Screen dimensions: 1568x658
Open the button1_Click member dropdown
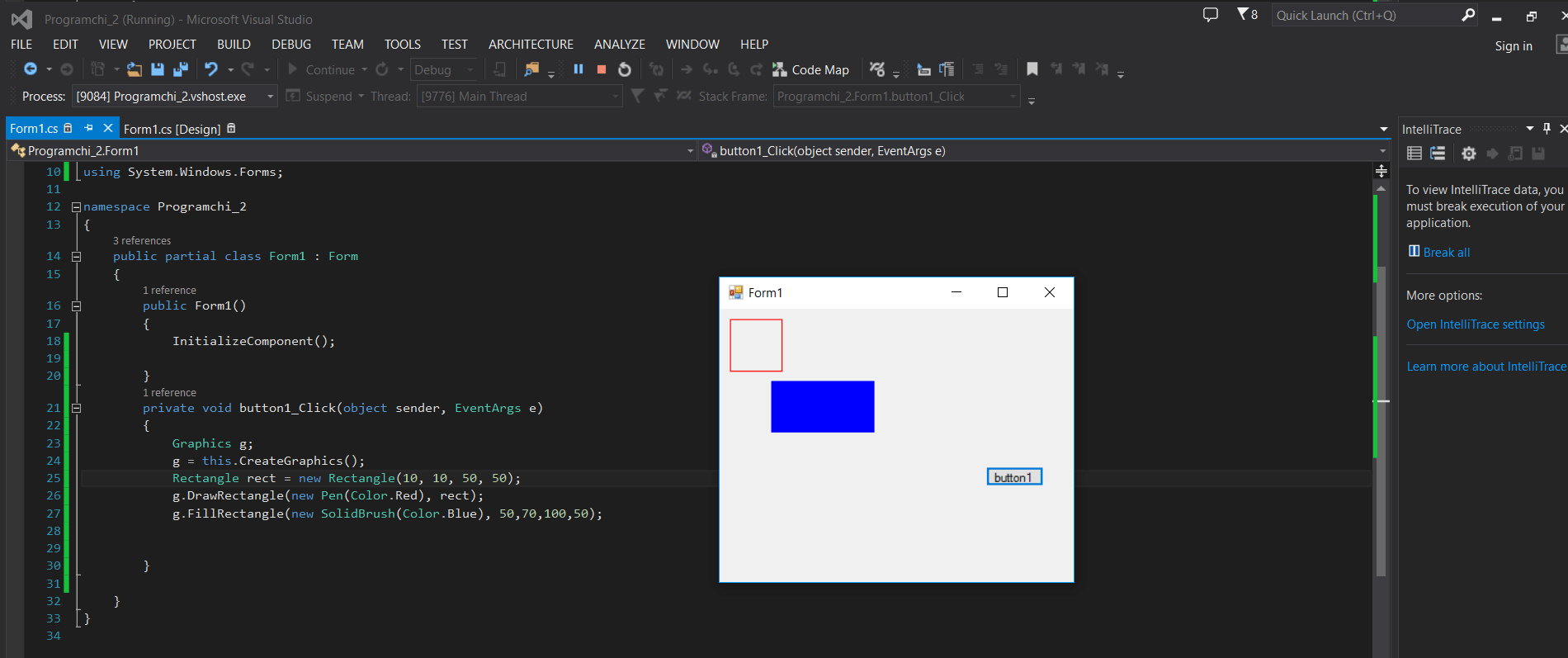pos(1382,151)
